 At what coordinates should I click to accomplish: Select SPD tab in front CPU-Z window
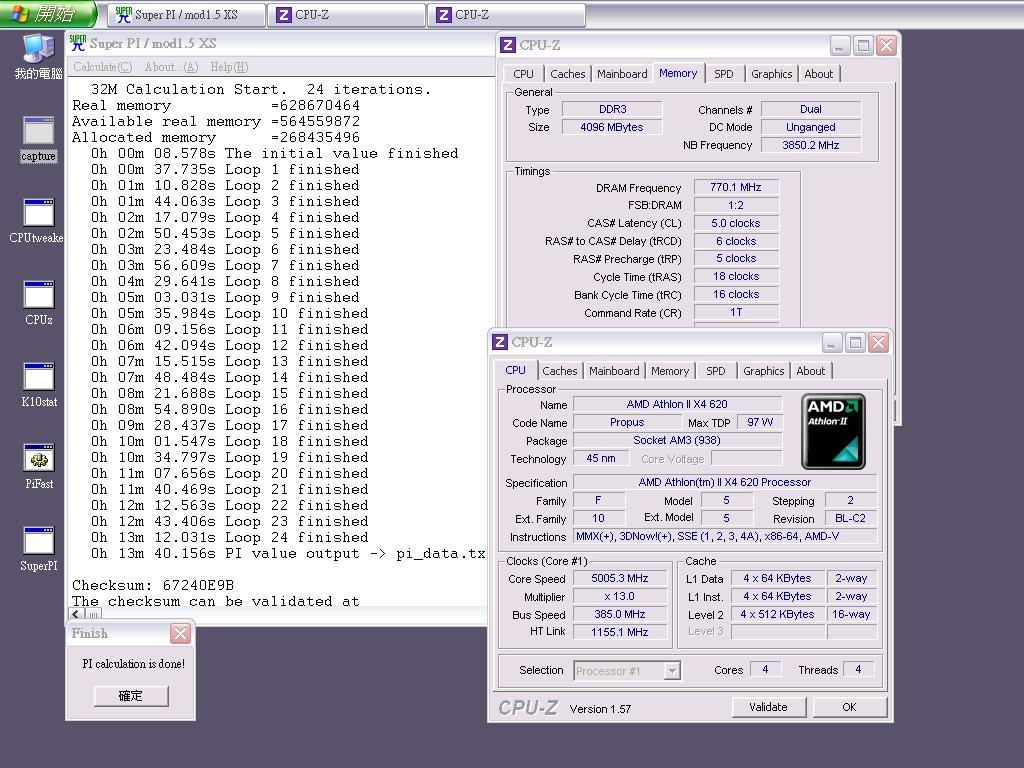click(716, 371)
